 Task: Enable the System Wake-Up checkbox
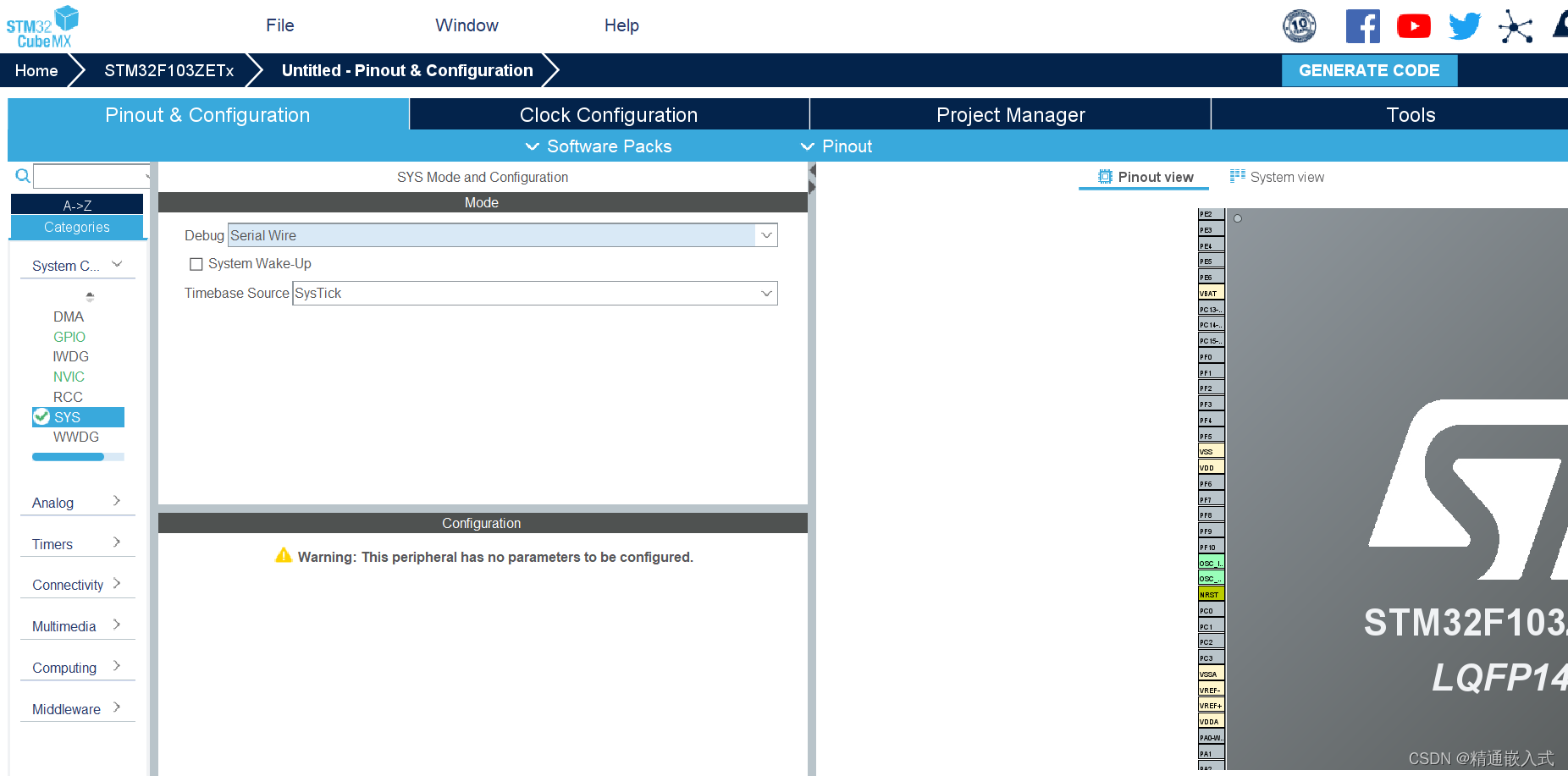pyautogui.click(x=196, y=264)
